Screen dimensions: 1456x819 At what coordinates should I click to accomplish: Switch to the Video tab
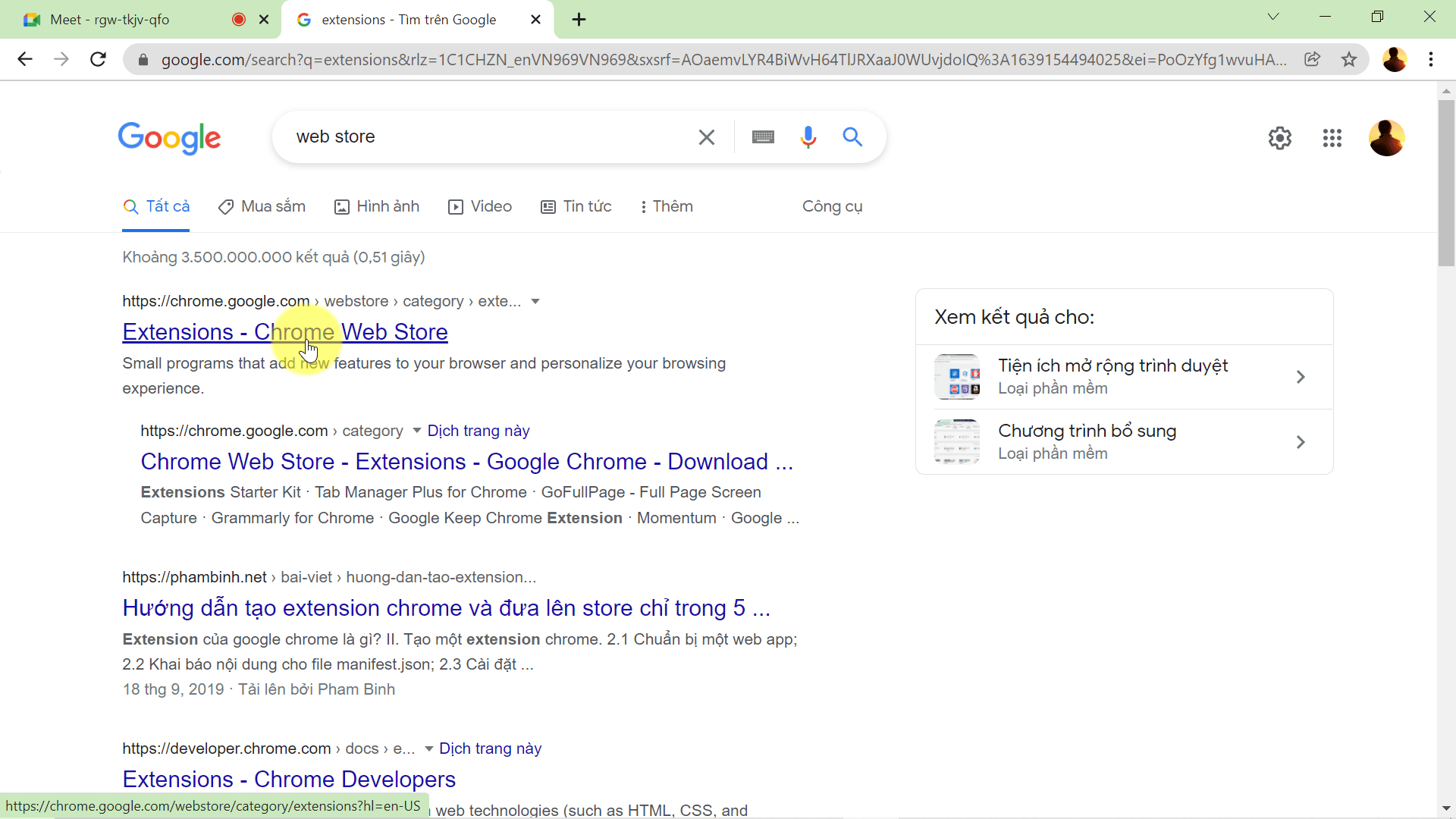coord(480,207)
